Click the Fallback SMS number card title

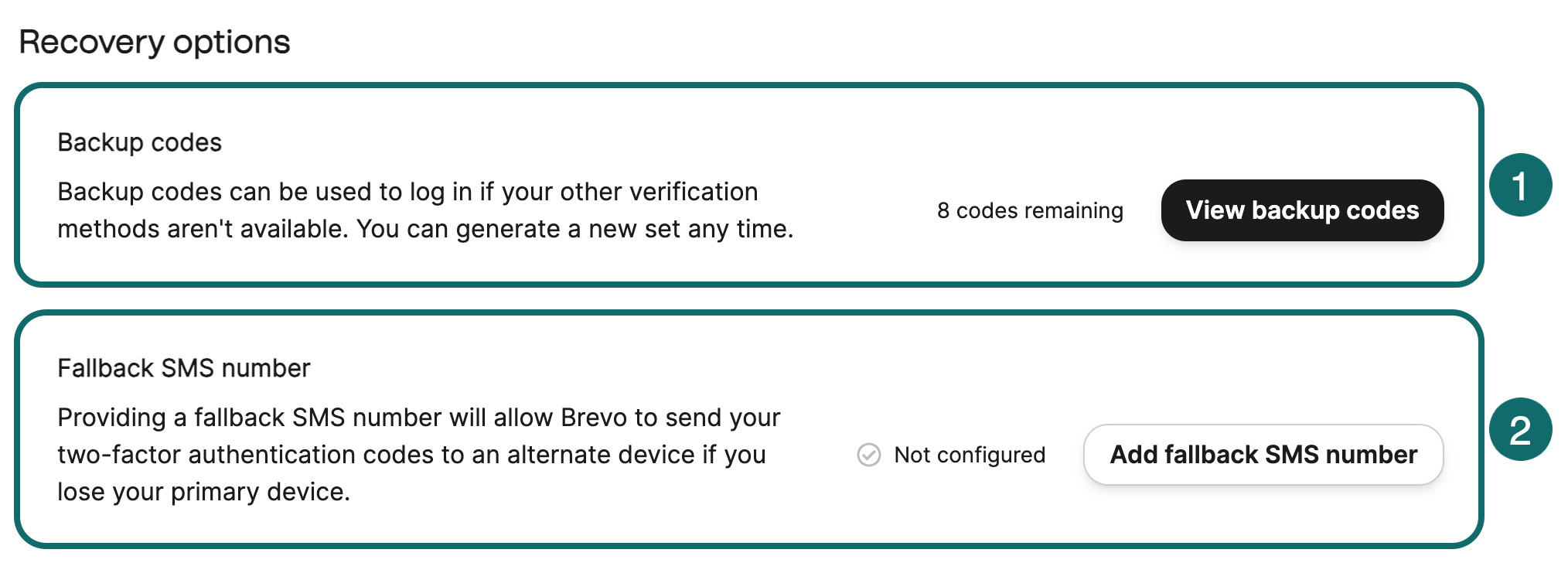pos(183,368)
